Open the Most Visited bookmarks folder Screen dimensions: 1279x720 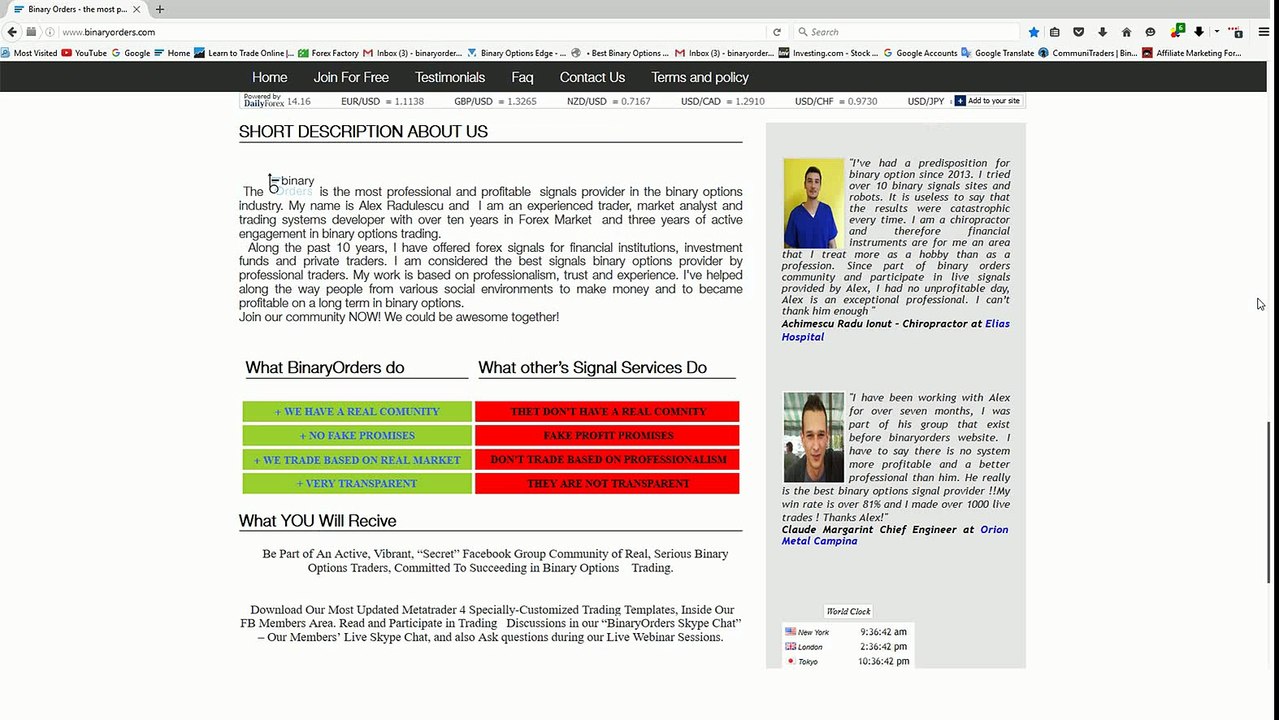[x=30, y=53]
